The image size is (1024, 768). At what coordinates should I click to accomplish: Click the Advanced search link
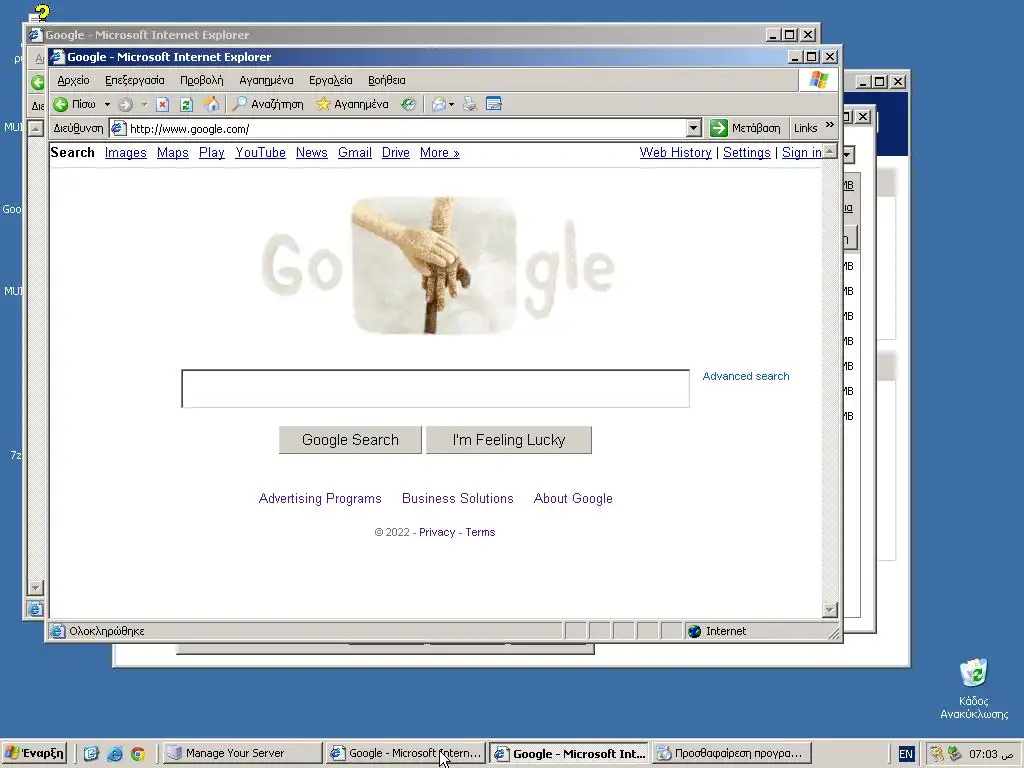coord(746,376)
